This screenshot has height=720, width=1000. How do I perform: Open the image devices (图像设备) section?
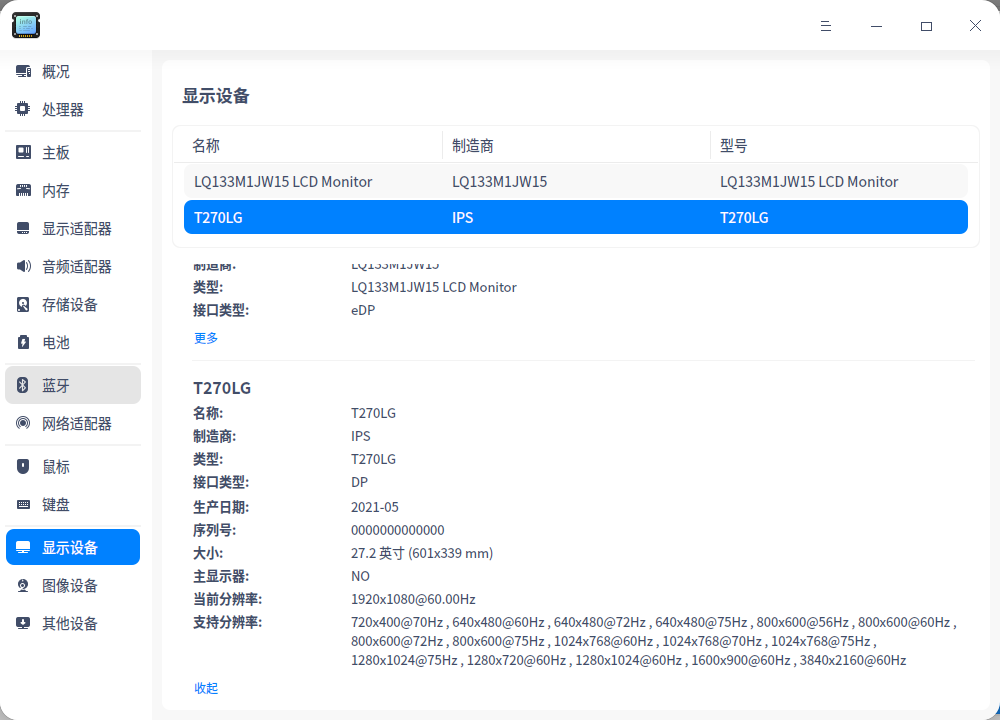(x=70, y=586)
